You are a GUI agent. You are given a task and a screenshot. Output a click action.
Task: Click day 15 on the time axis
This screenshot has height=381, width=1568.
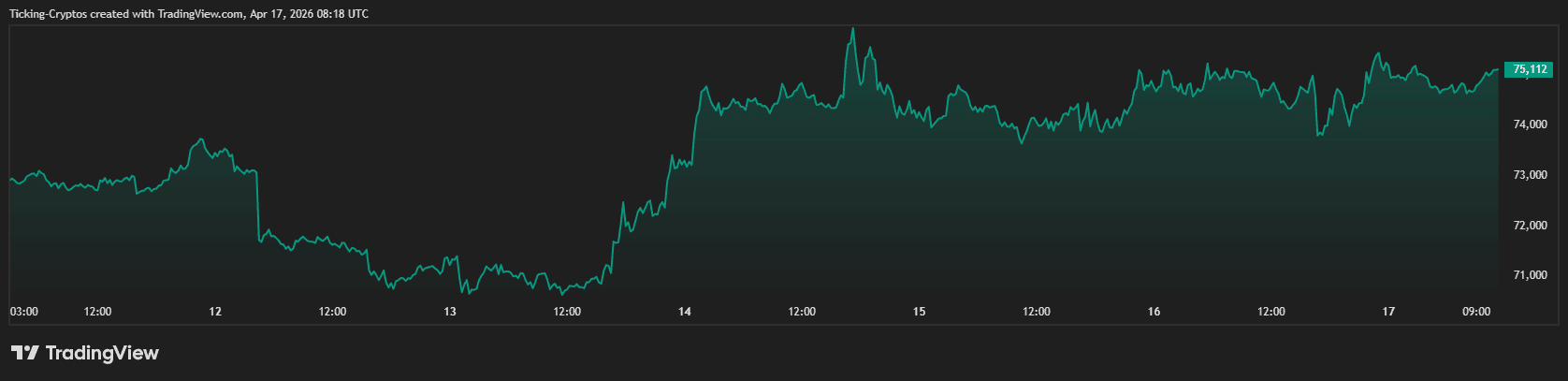(919, 312)
